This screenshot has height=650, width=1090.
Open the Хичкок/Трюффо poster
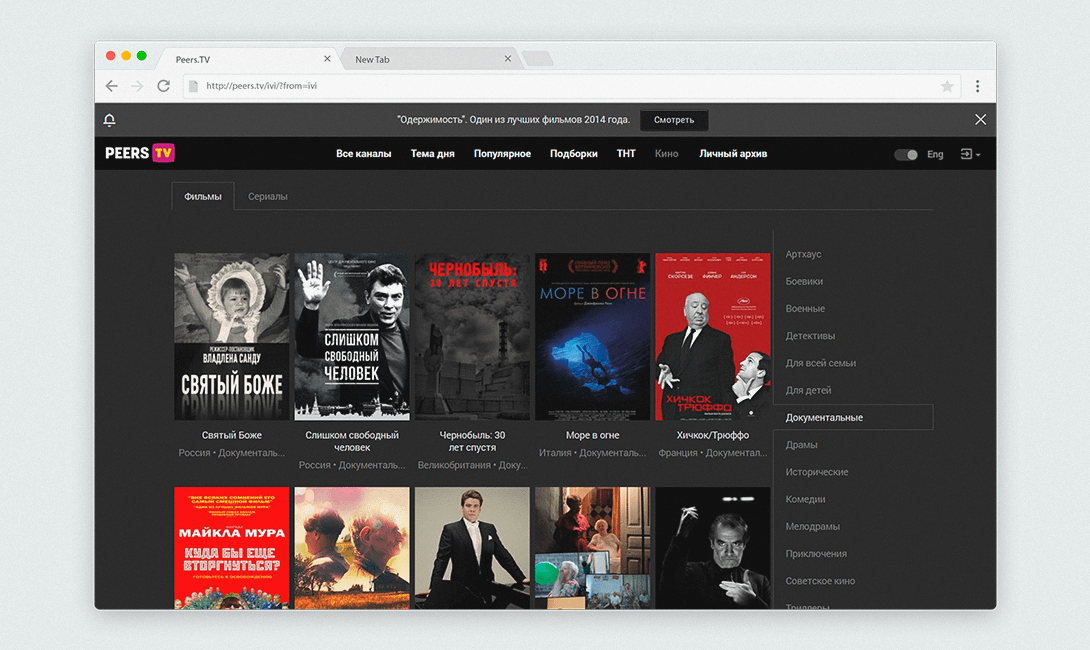[x=713, y=336]
